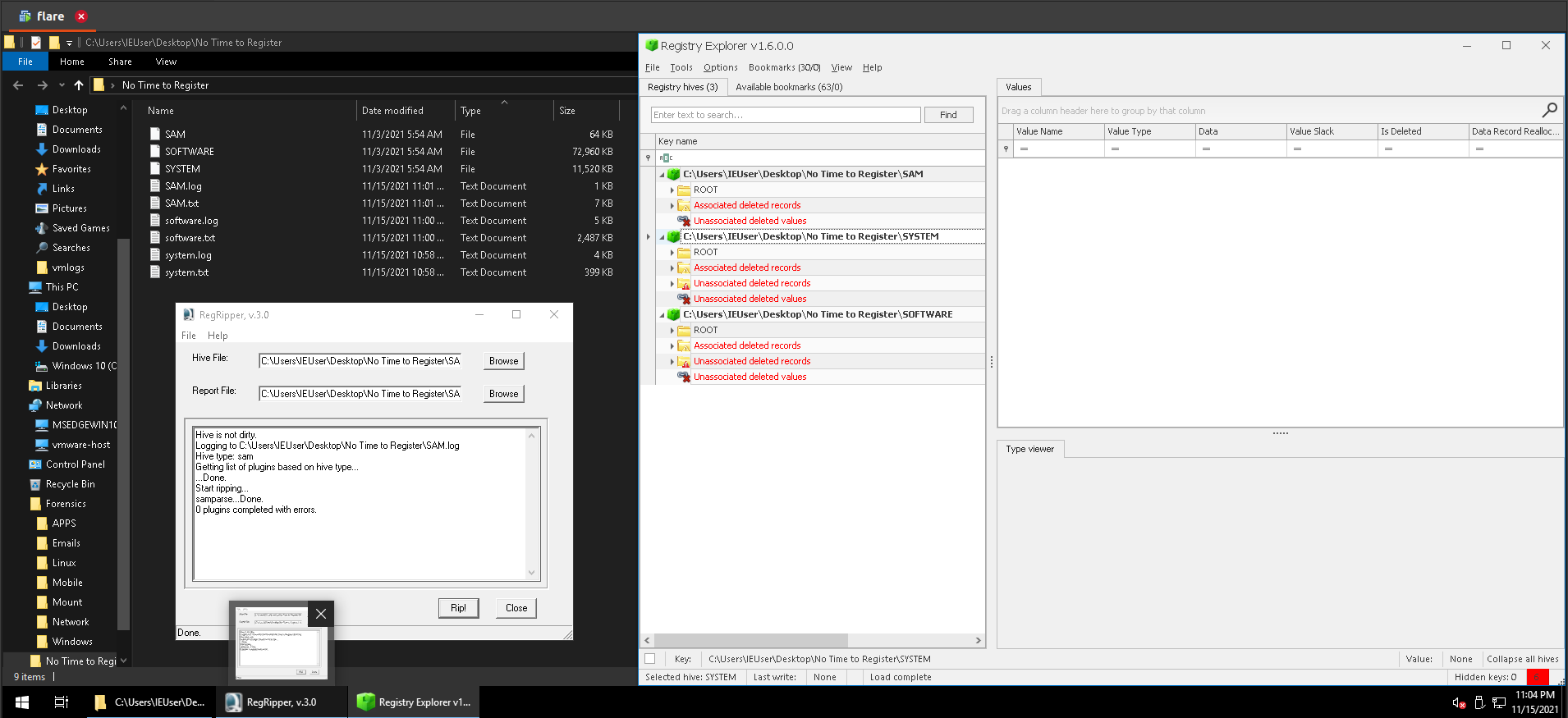1568x718 pixels.
Task: Click the Close button in RegRipper
Action: [x=516, y=608]
